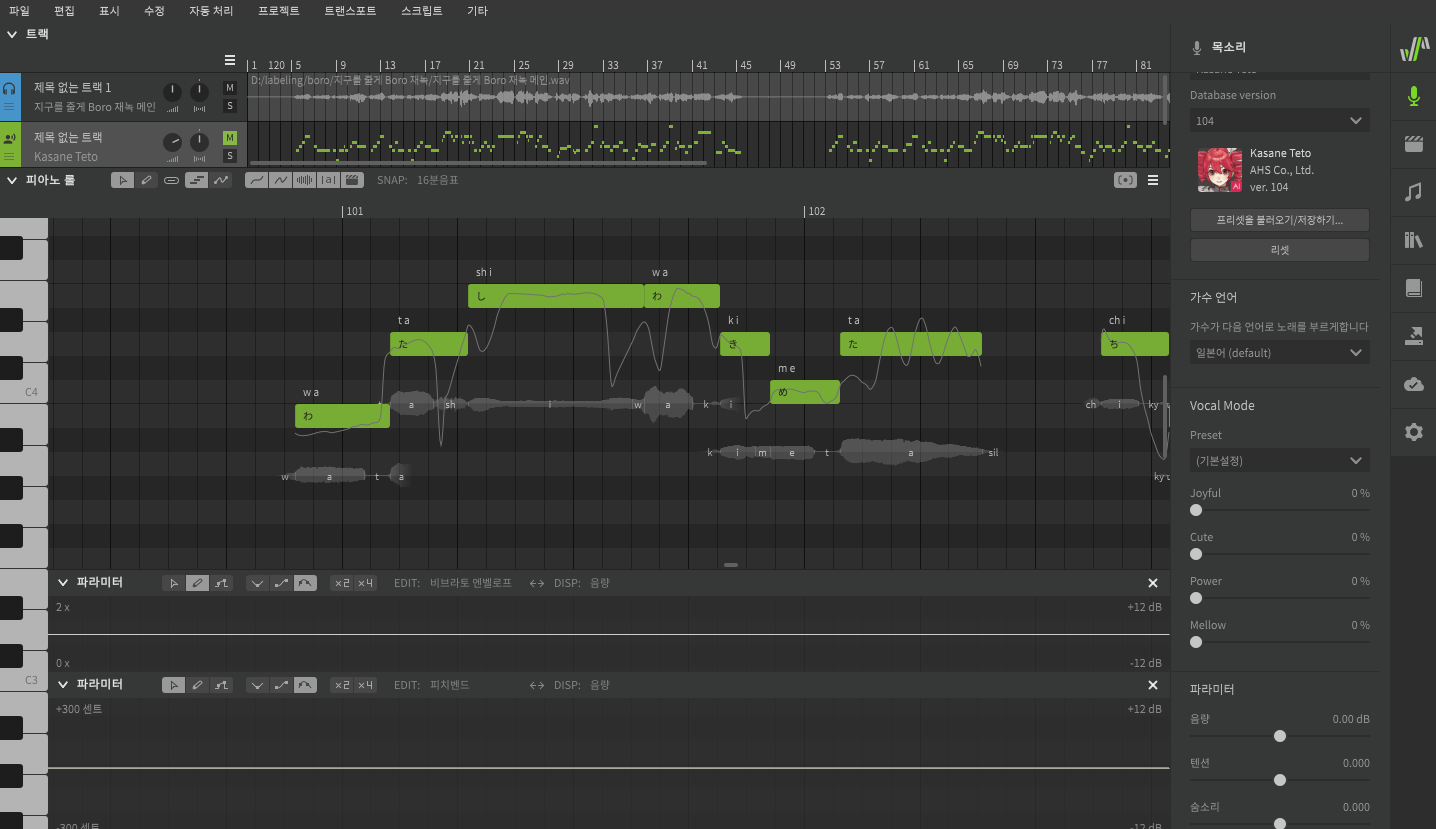Open the Vocal Mode Preset dropdown

(x=1279, y=461)
